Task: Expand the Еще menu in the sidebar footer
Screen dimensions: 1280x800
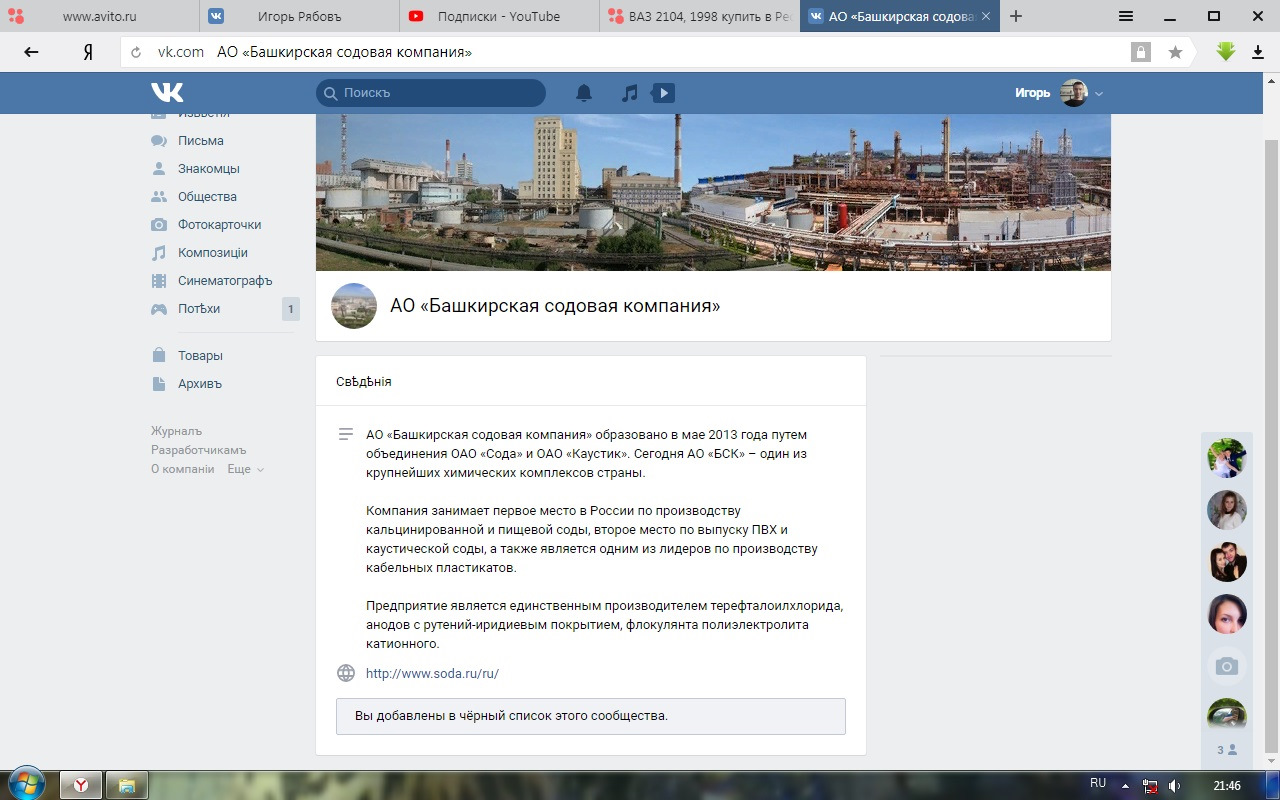Action: tap(245, 469)
